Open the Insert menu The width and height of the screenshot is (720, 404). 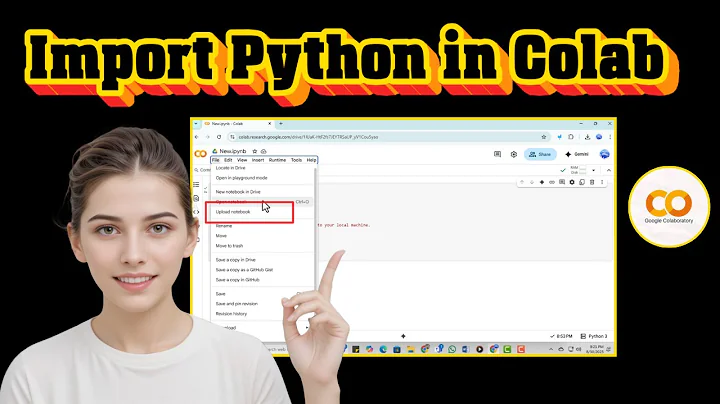pos(258,160)
